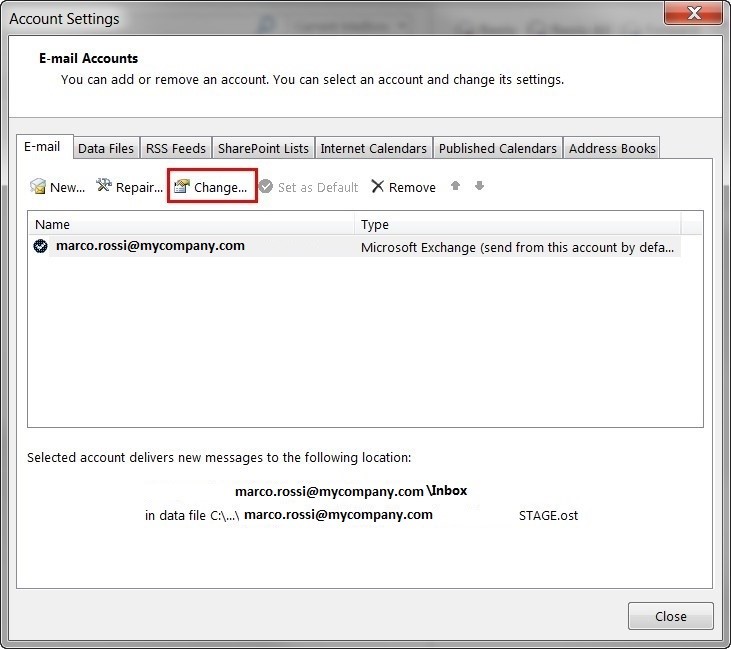The image size is (731, 649).
Task: Close the dialog with the Close button
Action: pos(670,616)
